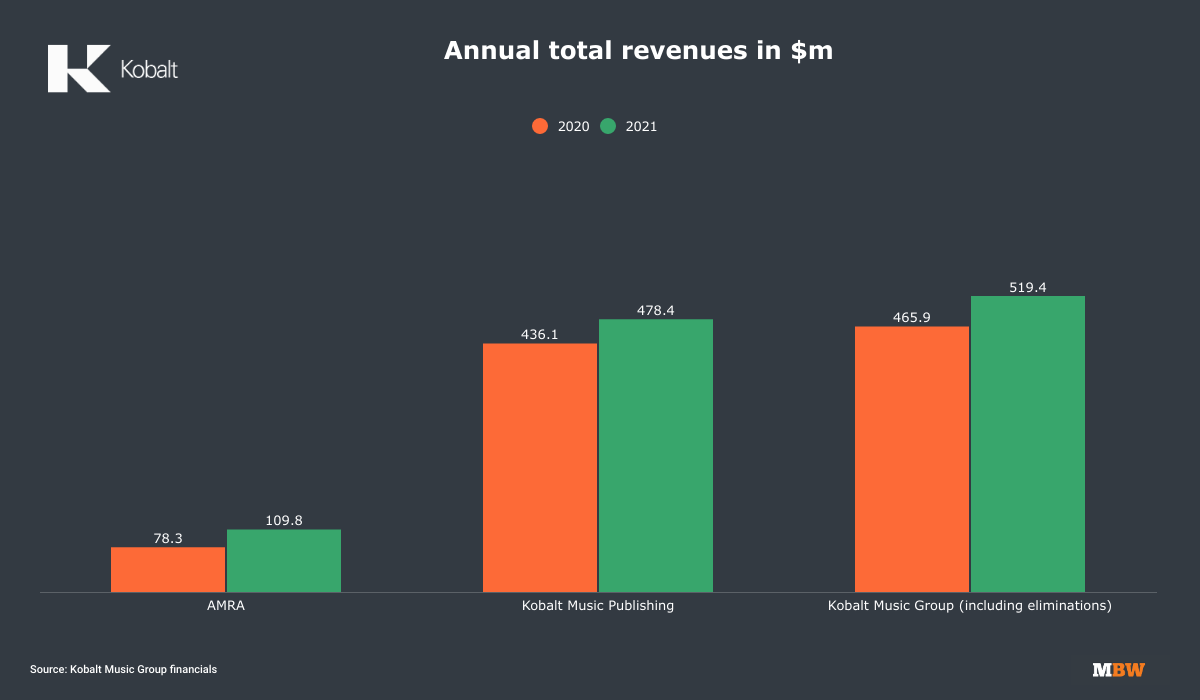Viewport: 1200px width, 700px height.
Task: Select the 2020 legend label
Action: pos(573,127)
